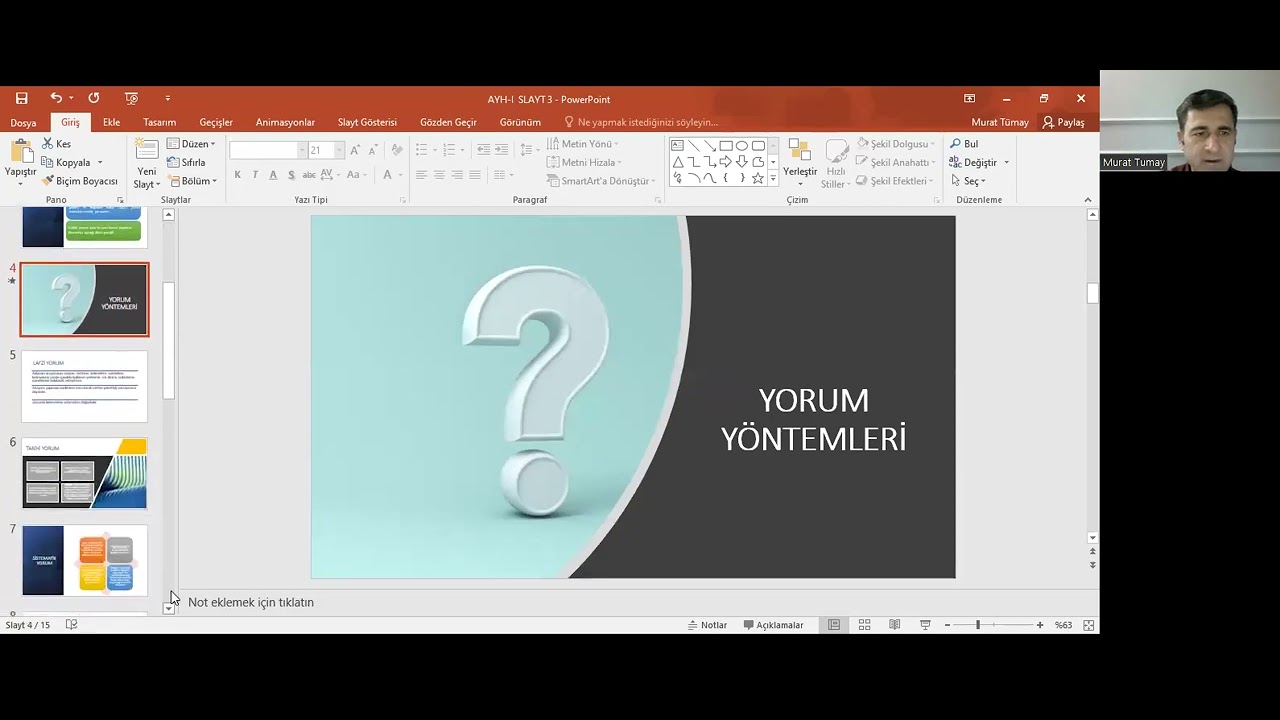The height and width of the screenshot is (720, 1280).
Task: Expand the shapes gallery more arrow
Action: coord(773,179)
